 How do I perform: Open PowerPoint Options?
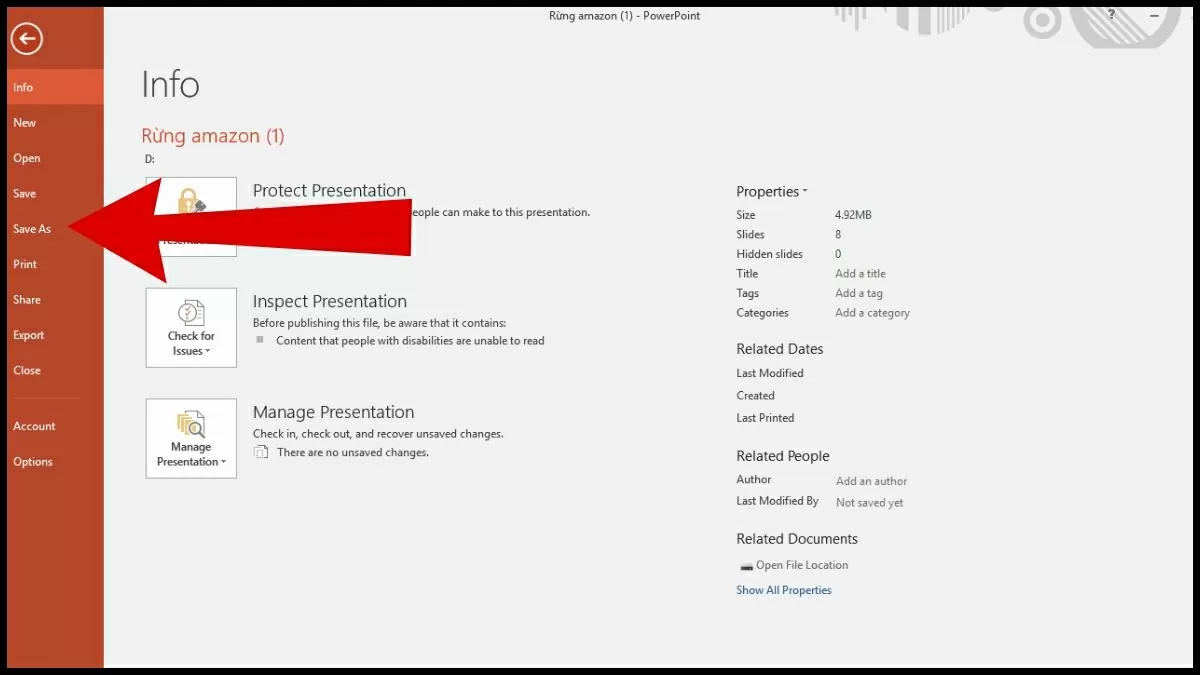click(x=33, y=462)
